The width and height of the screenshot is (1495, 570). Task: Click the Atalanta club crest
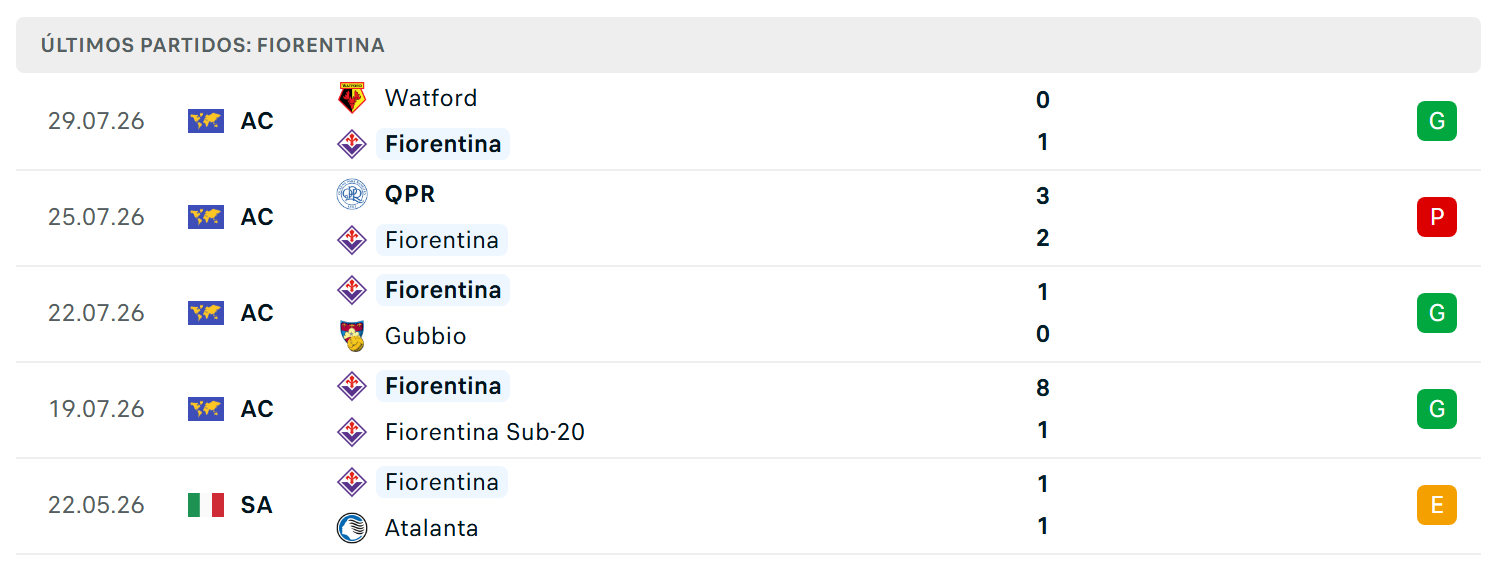coord(352,528)
